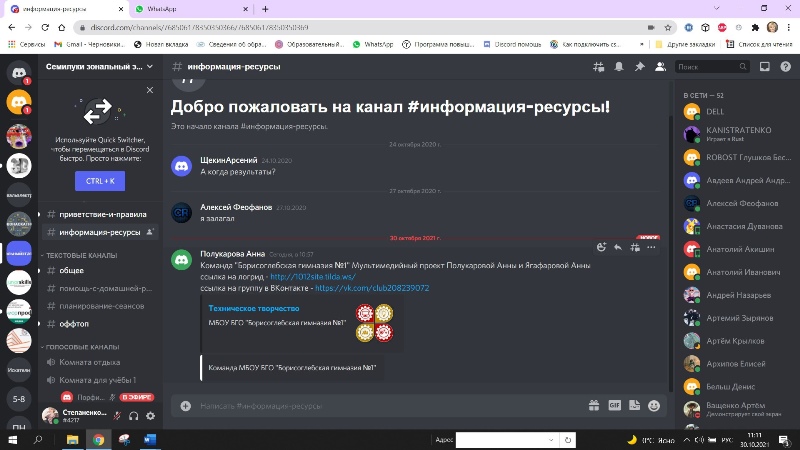Select the общее text channel
Viewport: 800px width, 450px height.
point(72,270)
